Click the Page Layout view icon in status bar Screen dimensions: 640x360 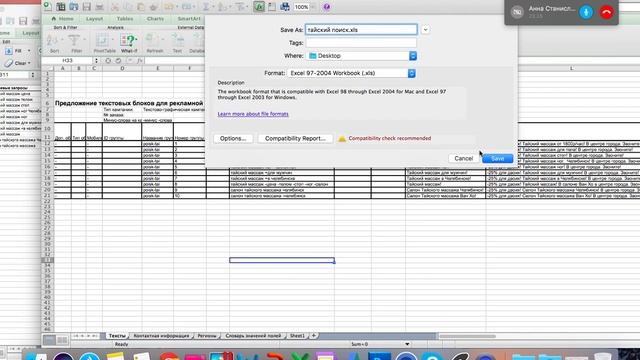(x=62, y=340)
